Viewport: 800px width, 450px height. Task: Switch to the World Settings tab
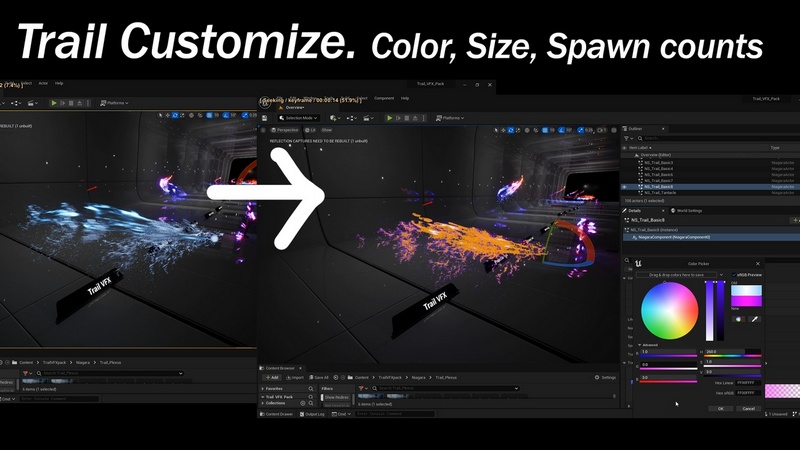pyautogui.click(x=687, y=211)
